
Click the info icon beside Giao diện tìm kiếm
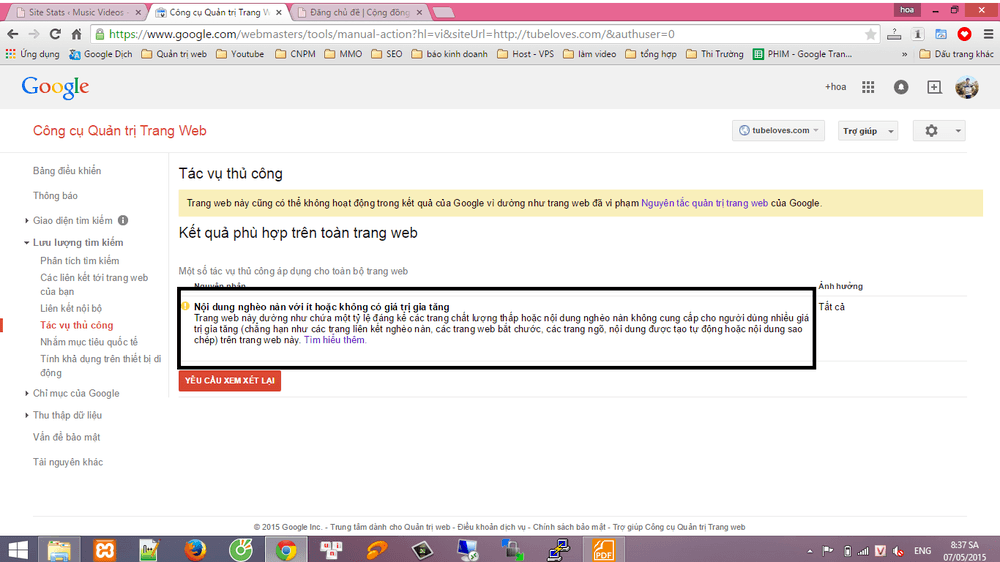pos(123,220)
